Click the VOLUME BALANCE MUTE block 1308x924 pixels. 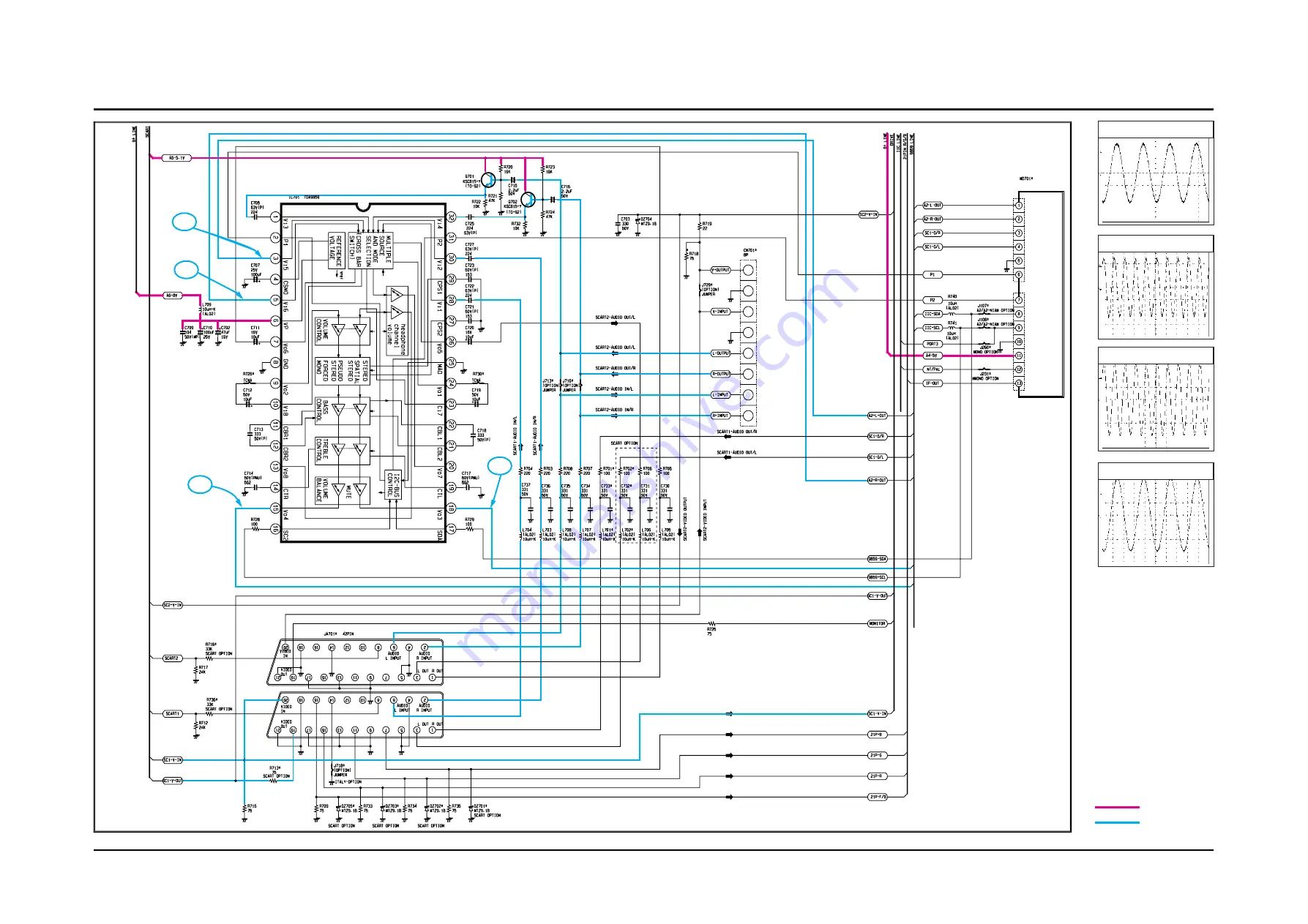pos(342,491)
